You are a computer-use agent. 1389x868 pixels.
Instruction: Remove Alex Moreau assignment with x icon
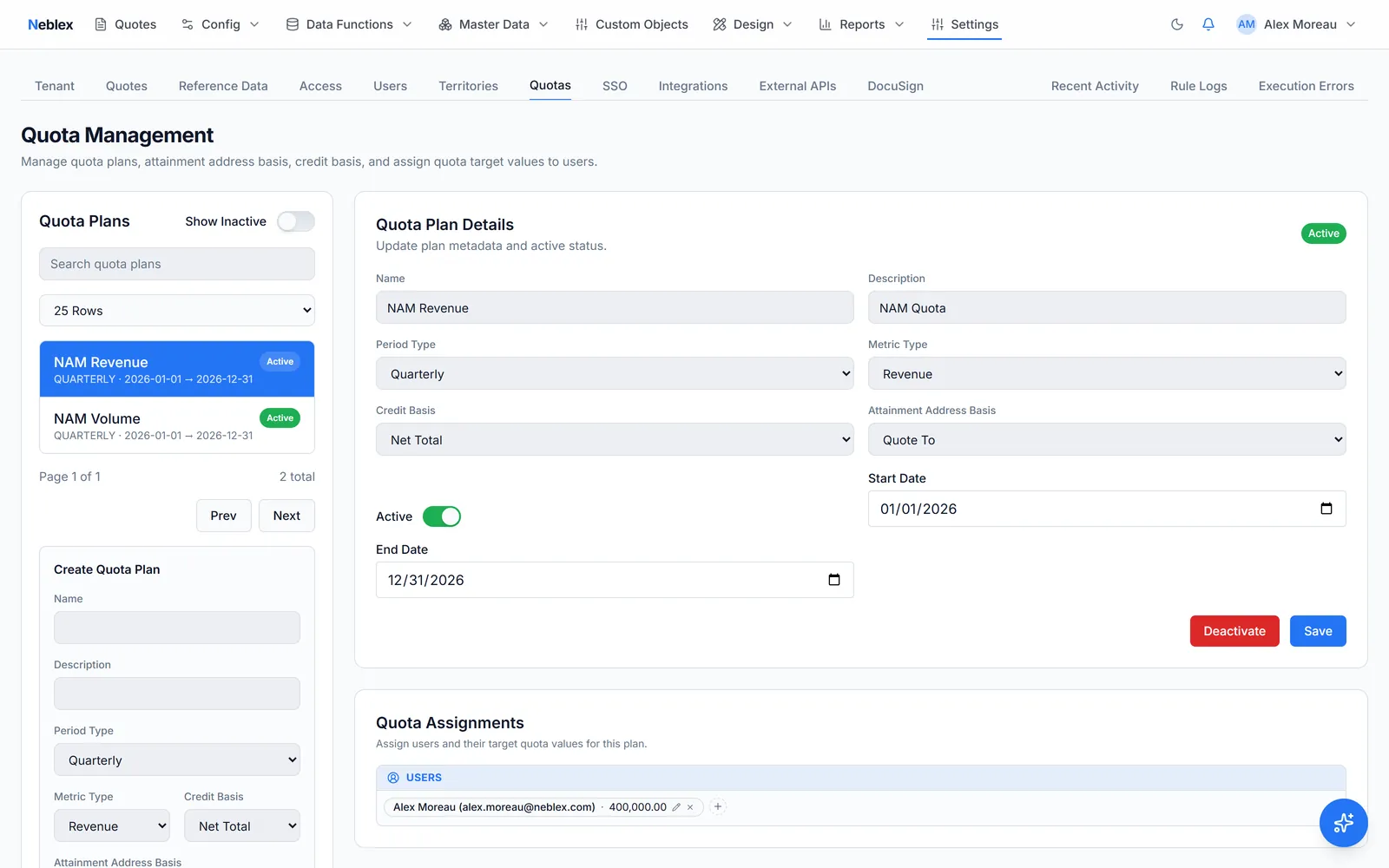point(690,807)
